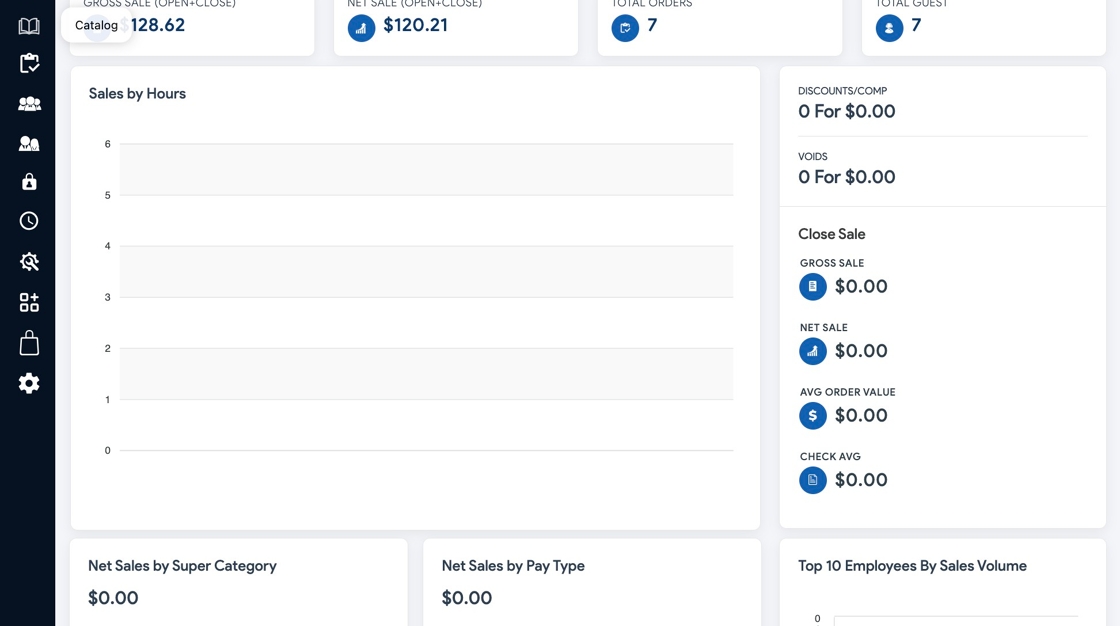Image resolution: width=1120 pixels, height=626 pixels.
Task: Click the Net Sale chart icon in top card
Action: coord(361,28)
